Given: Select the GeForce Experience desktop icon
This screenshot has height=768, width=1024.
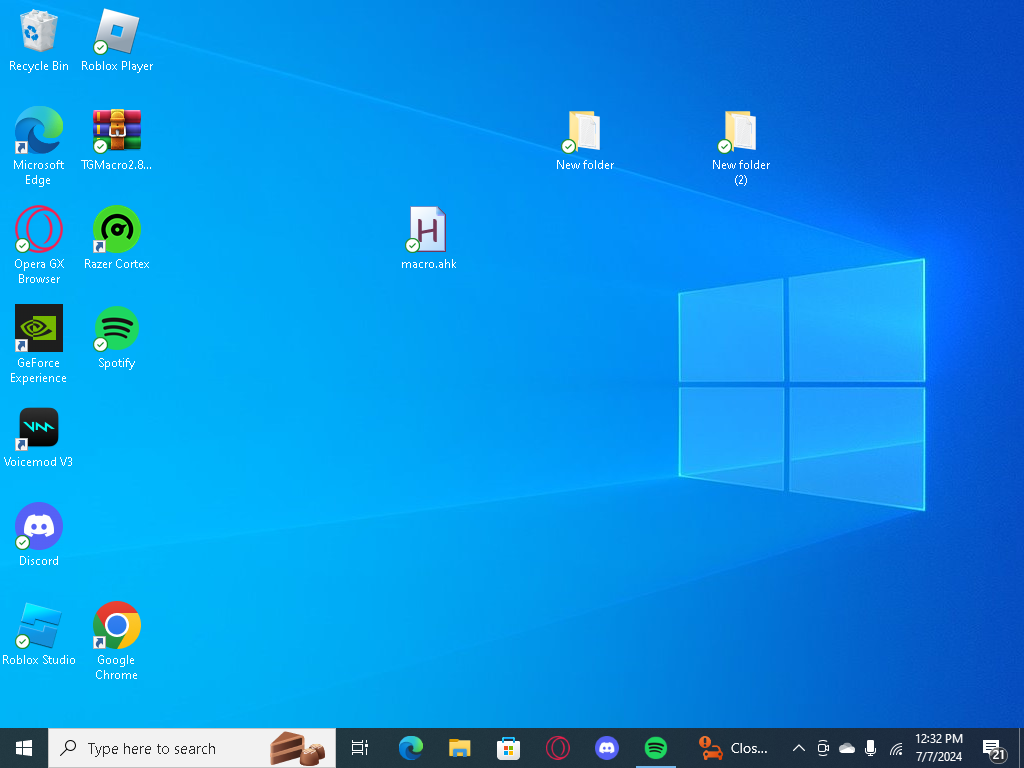Looking at the screenshot, I should pos(39,329).
